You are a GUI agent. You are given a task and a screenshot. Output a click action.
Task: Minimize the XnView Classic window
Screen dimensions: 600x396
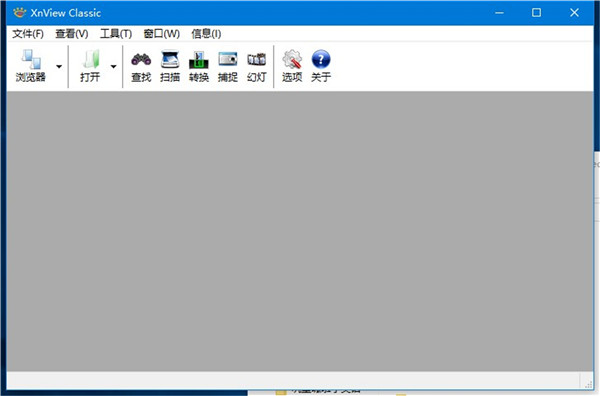[x=499, y=13]
